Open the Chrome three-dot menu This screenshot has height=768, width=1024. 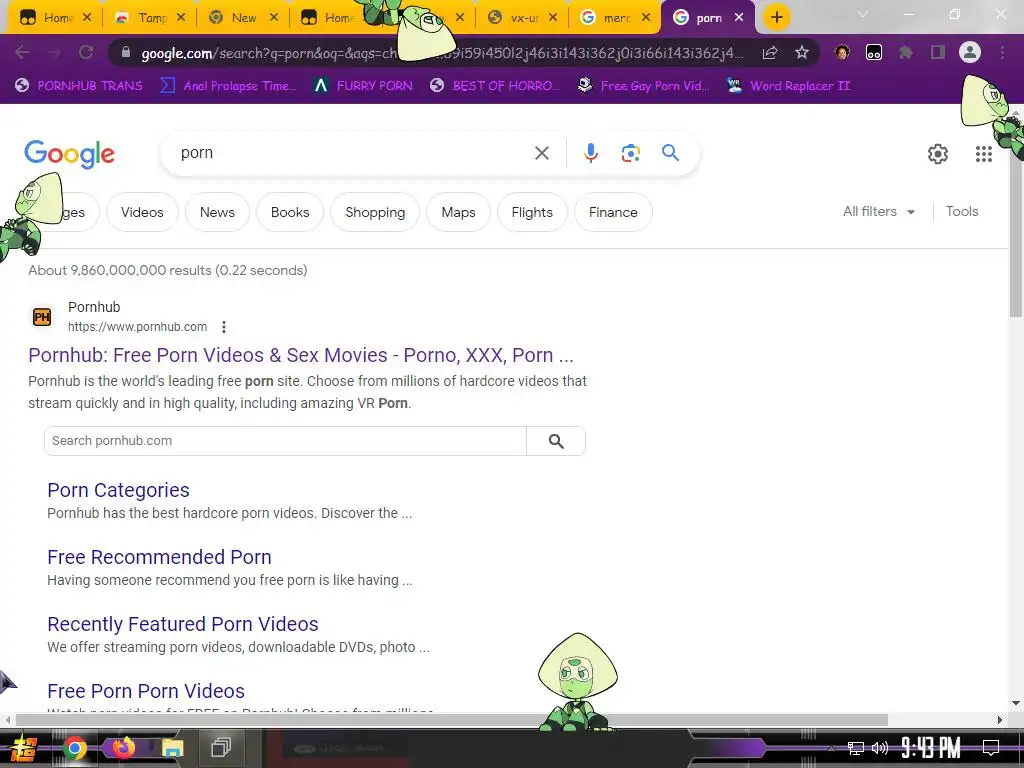point(1002,52)
